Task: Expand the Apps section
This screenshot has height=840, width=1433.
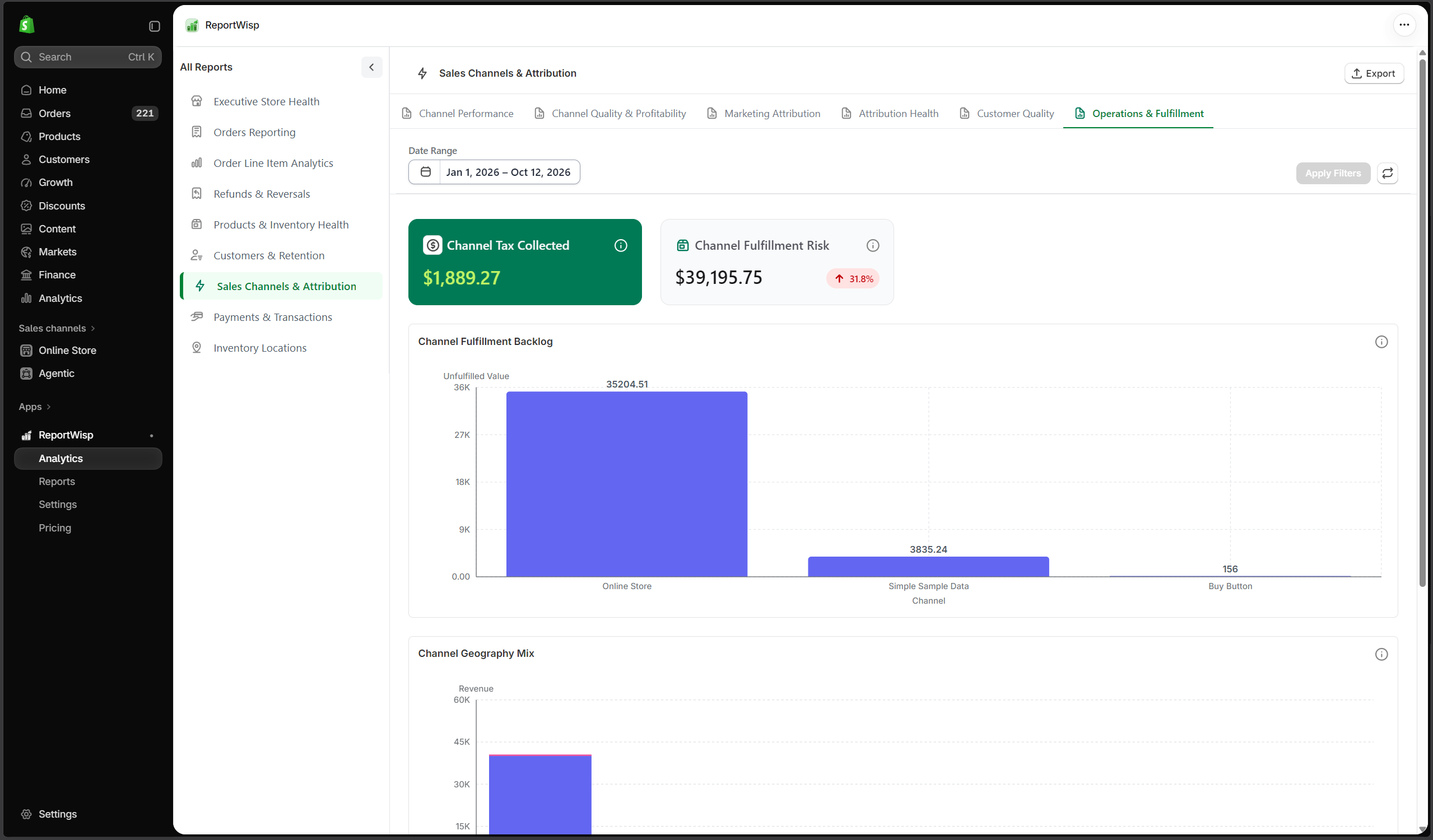Action: 35,407
